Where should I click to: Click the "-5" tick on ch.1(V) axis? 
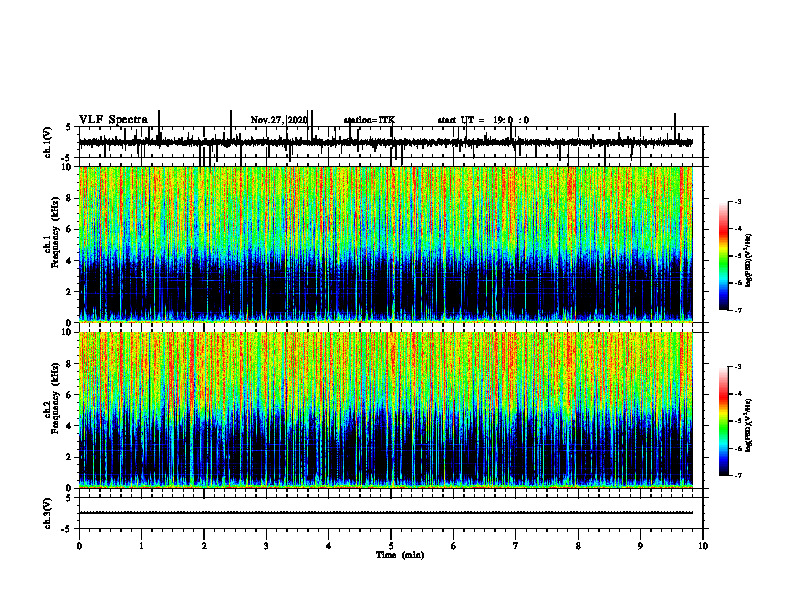tap(67, 158)
